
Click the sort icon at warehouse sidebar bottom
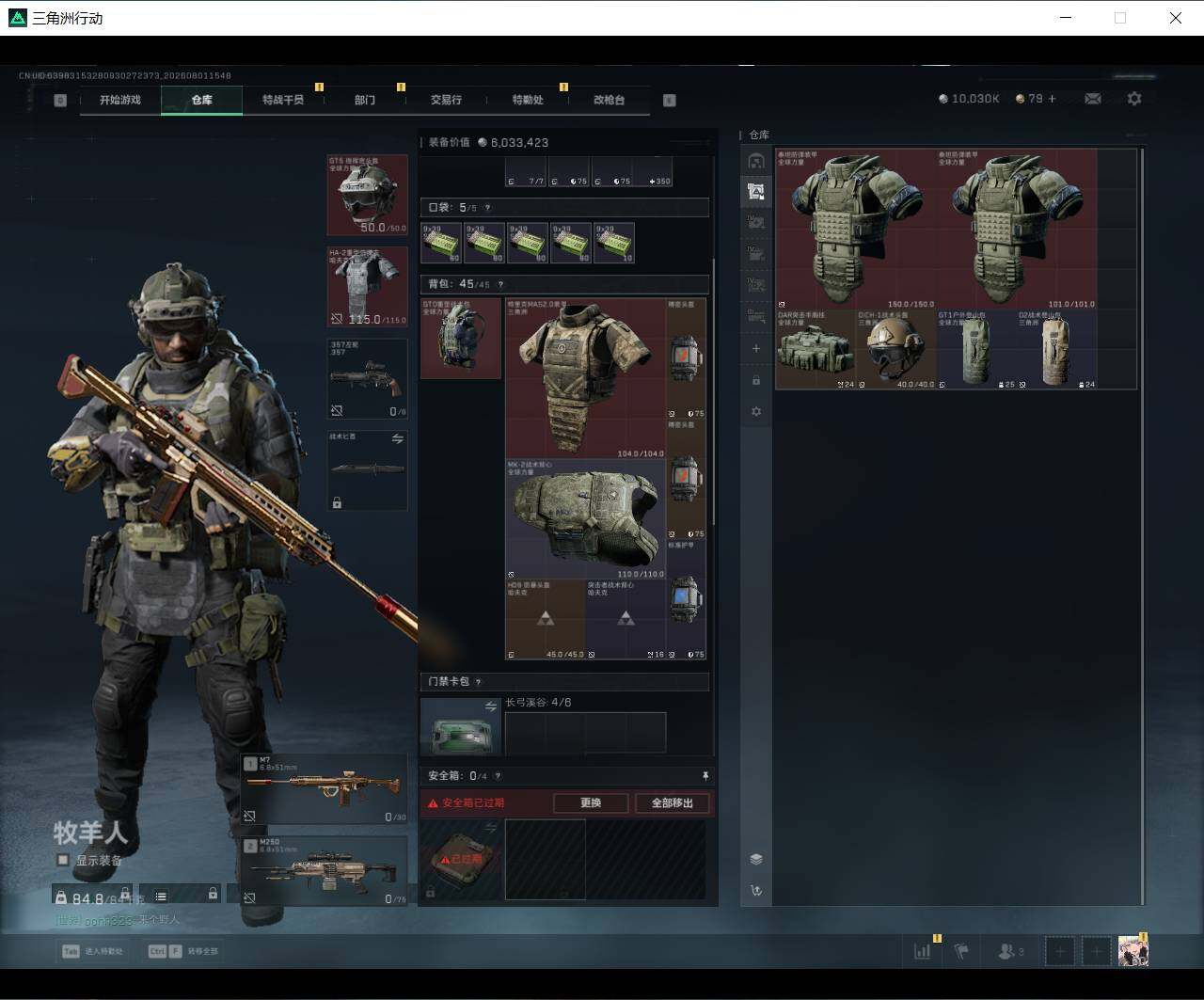pyautogui.click(x=755, y=890)
